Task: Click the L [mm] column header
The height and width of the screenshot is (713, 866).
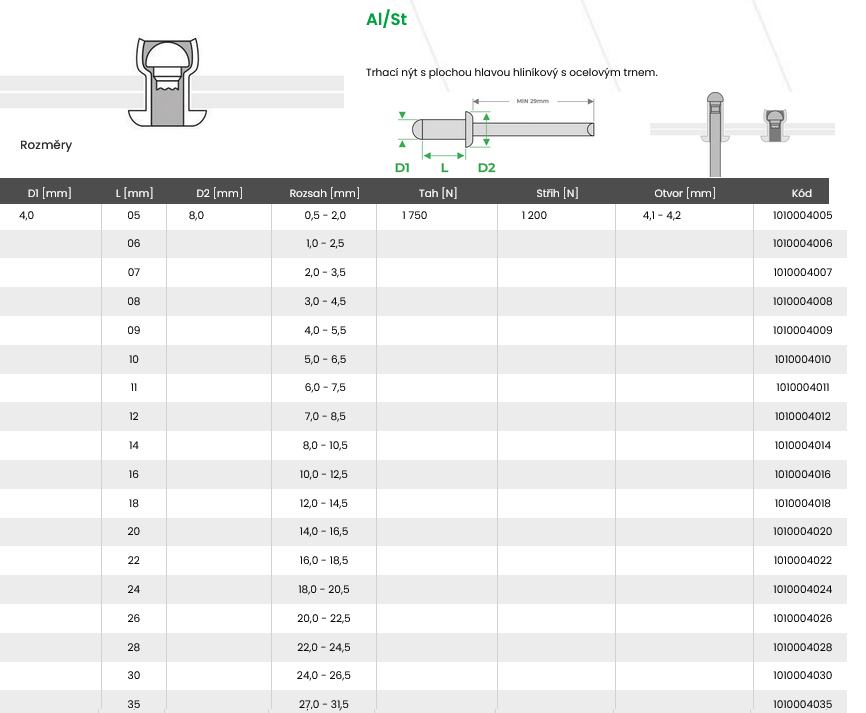Action: pyautogui.click(x=134, y=193)
